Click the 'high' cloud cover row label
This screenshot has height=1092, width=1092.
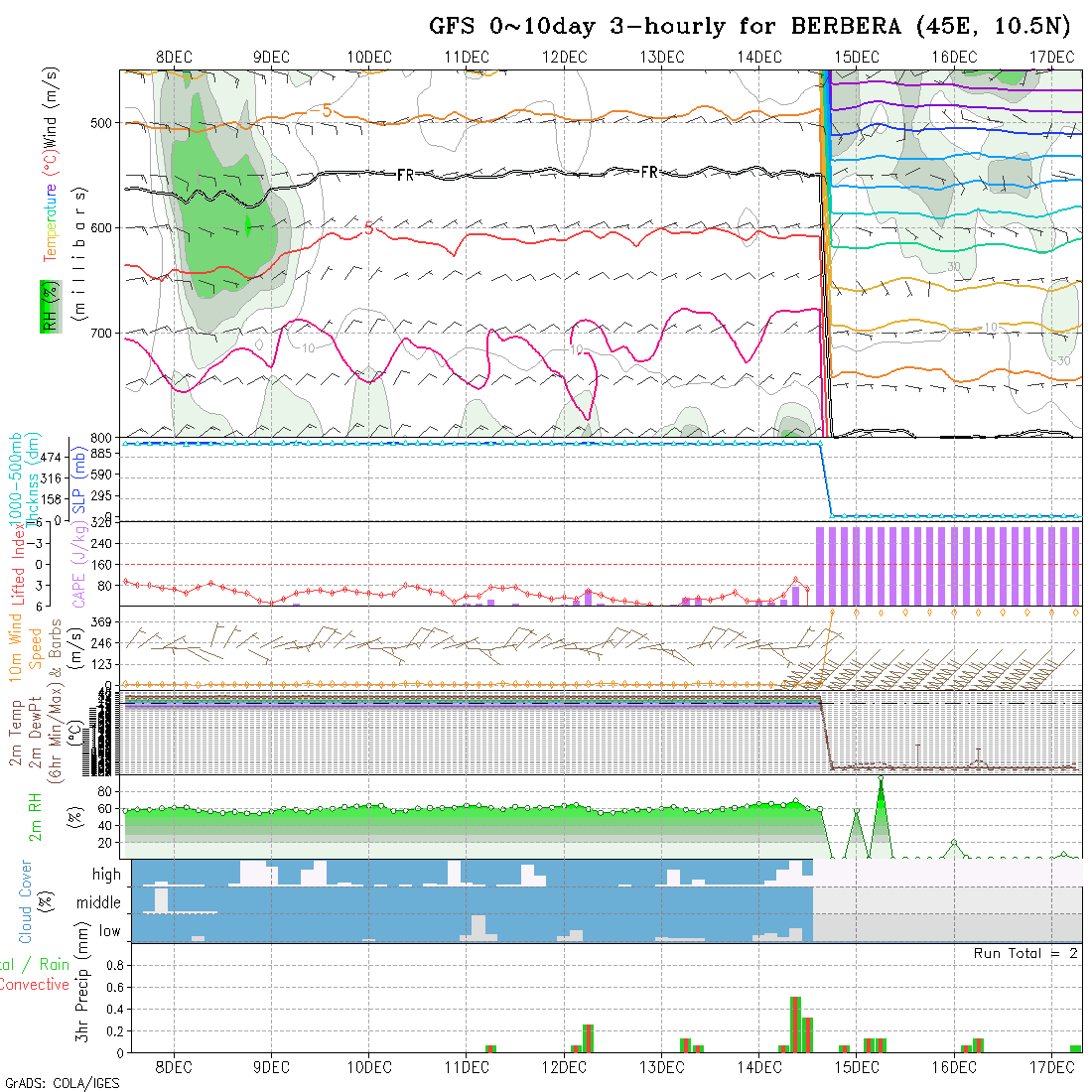pos(106,875)
